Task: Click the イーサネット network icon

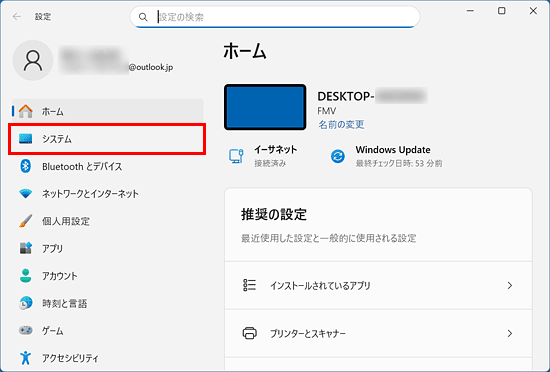Action: (x=236, y=156)
